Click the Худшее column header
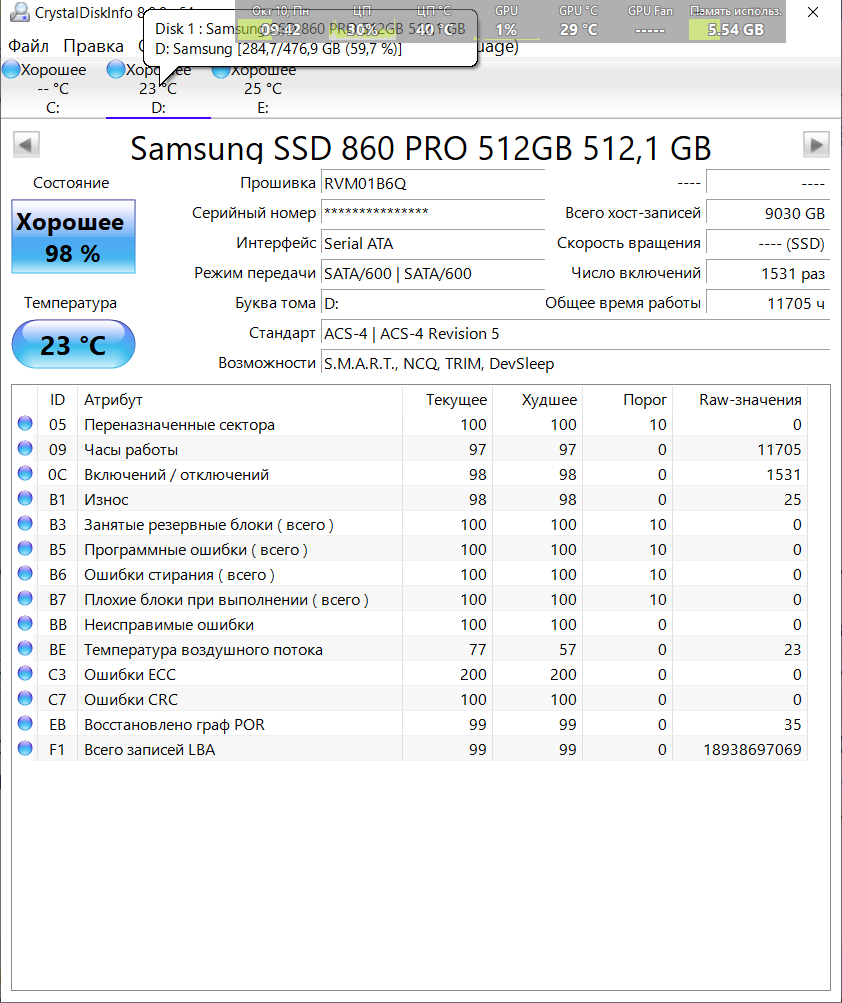 coord(537,400)
